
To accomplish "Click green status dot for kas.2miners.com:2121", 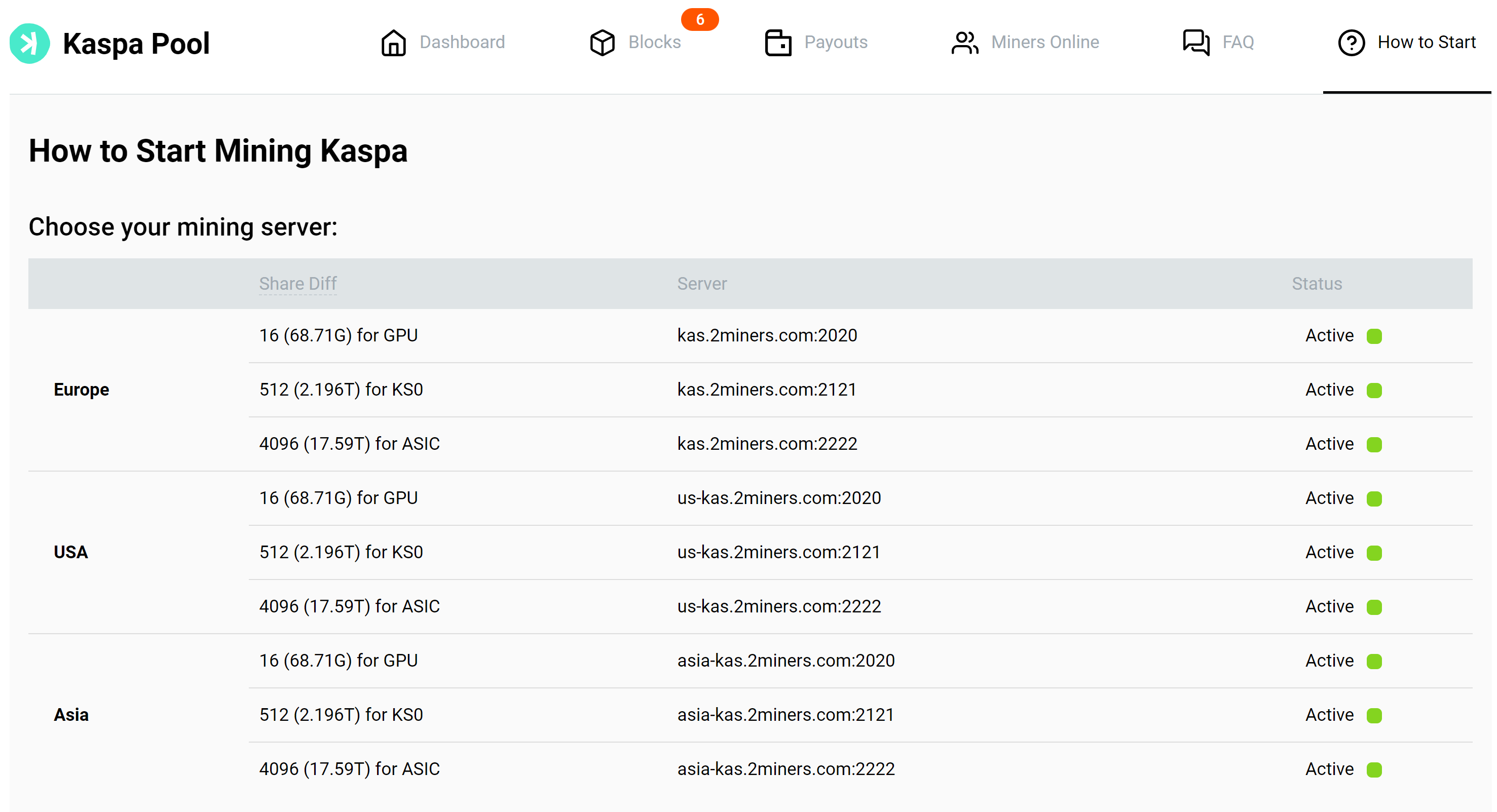I will pos(1374,390).
